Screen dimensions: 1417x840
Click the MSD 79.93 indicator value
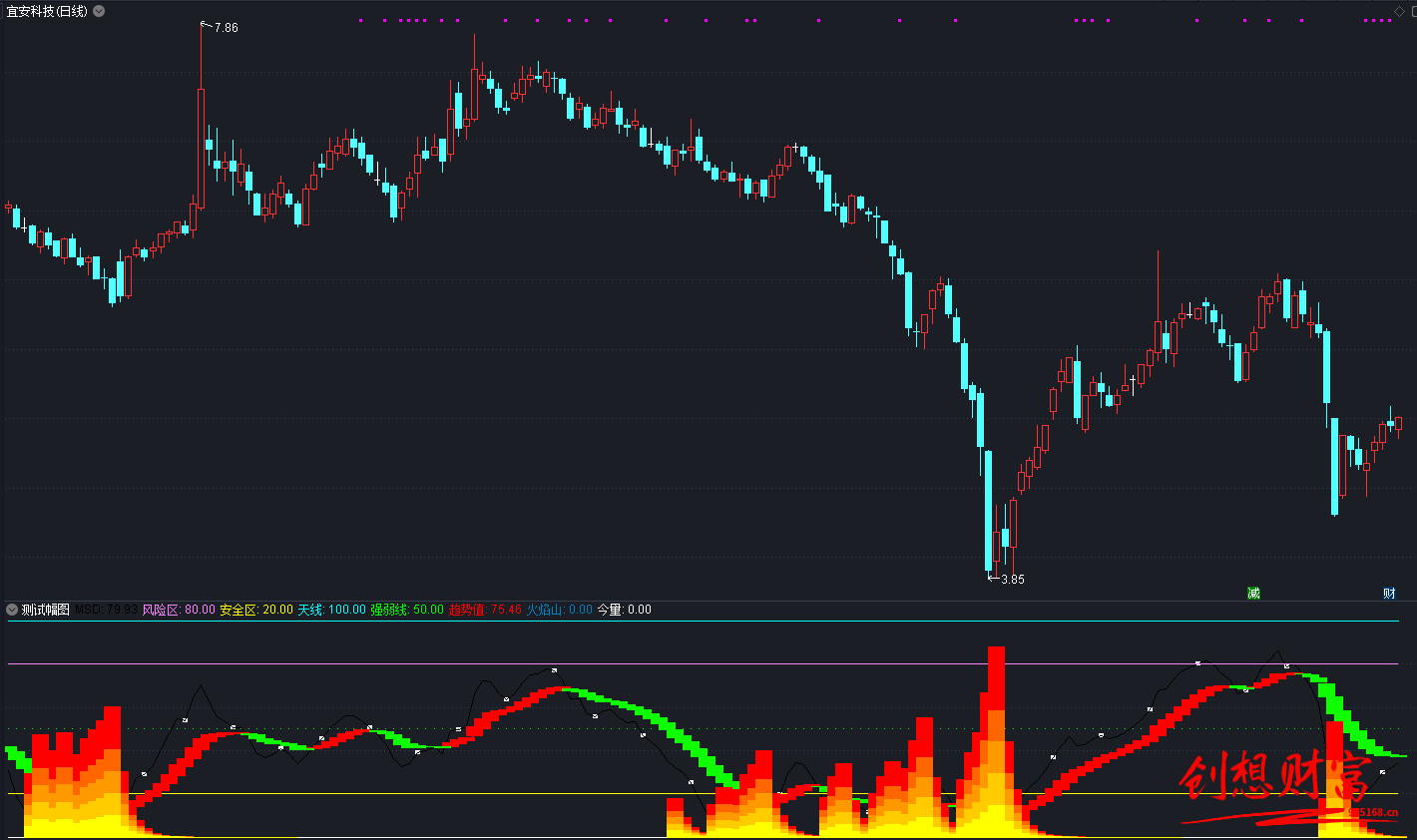(106, 610)
